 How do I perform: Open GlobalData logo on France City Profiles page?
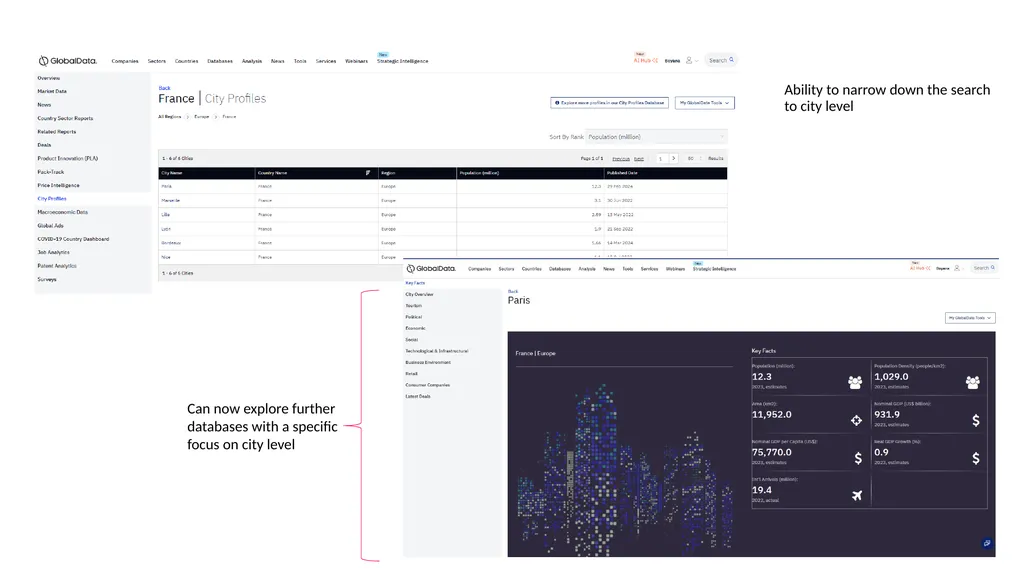[67, 61]
